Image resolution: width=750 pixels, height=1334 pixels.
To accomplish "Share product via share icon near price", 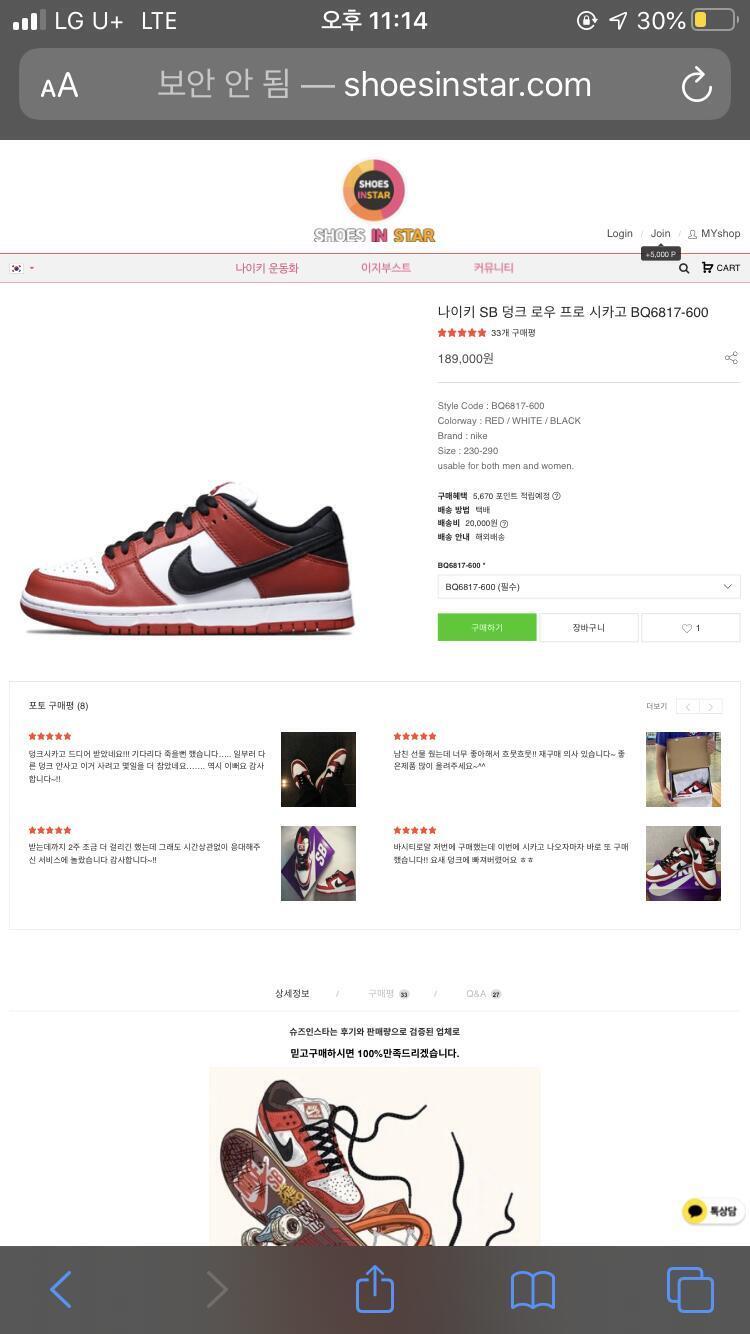I will click(731, 358).
